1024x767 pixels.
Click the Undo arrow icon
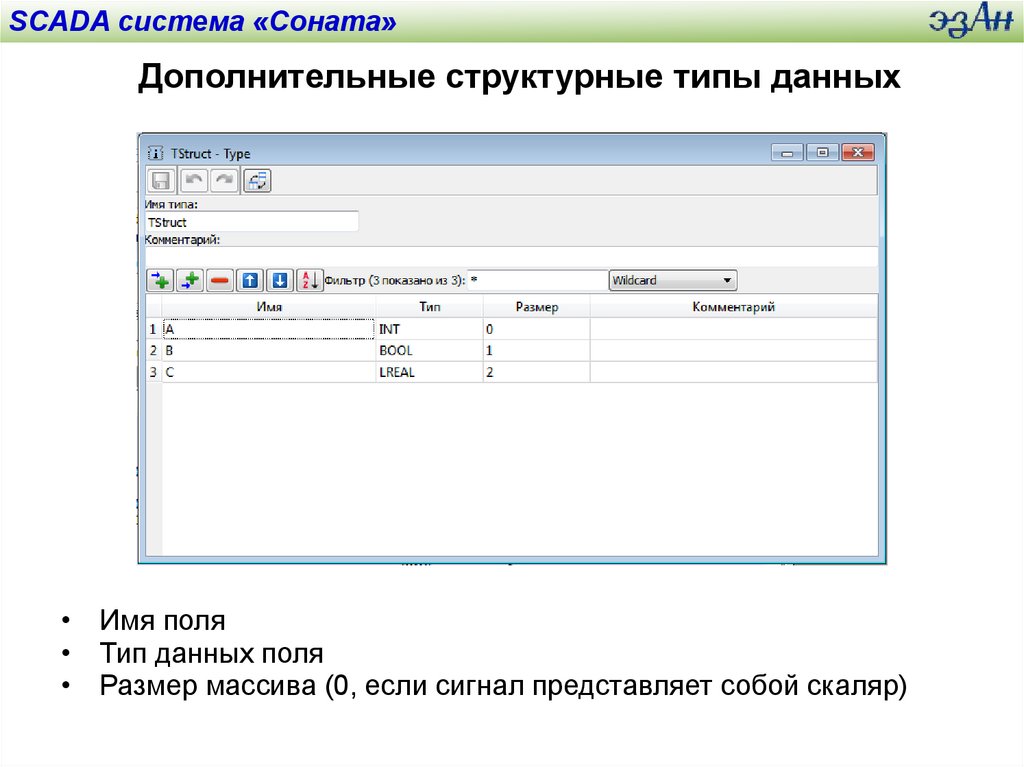point(193,180)
